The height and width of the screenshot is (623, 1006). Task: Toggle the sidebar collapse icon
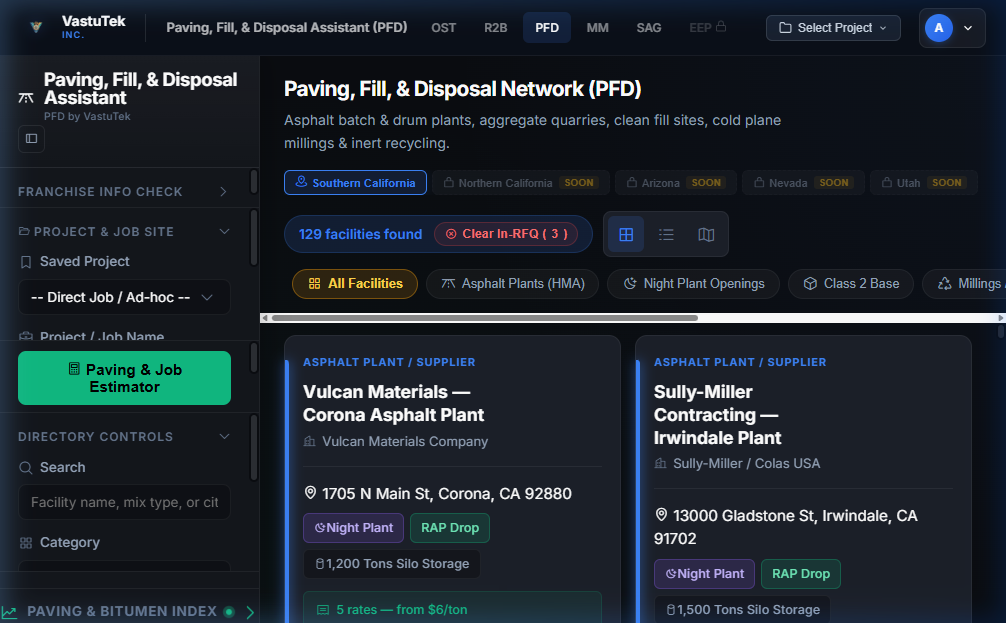point(31,139)
